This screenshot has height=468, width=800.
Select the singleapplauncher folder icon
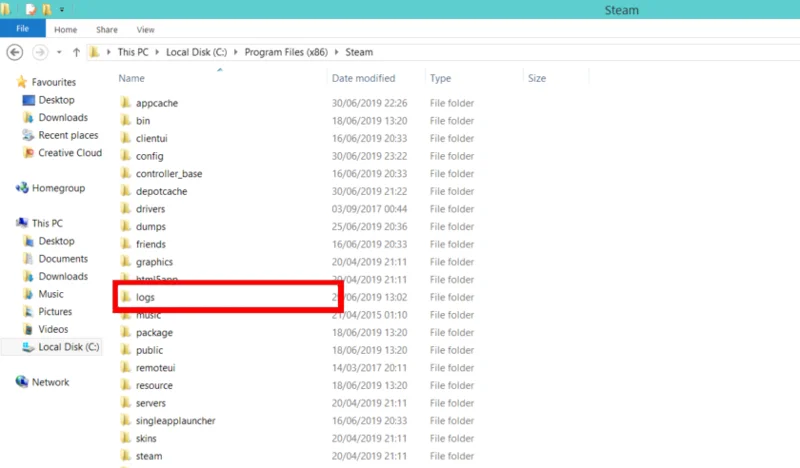(x=126, y=421)
